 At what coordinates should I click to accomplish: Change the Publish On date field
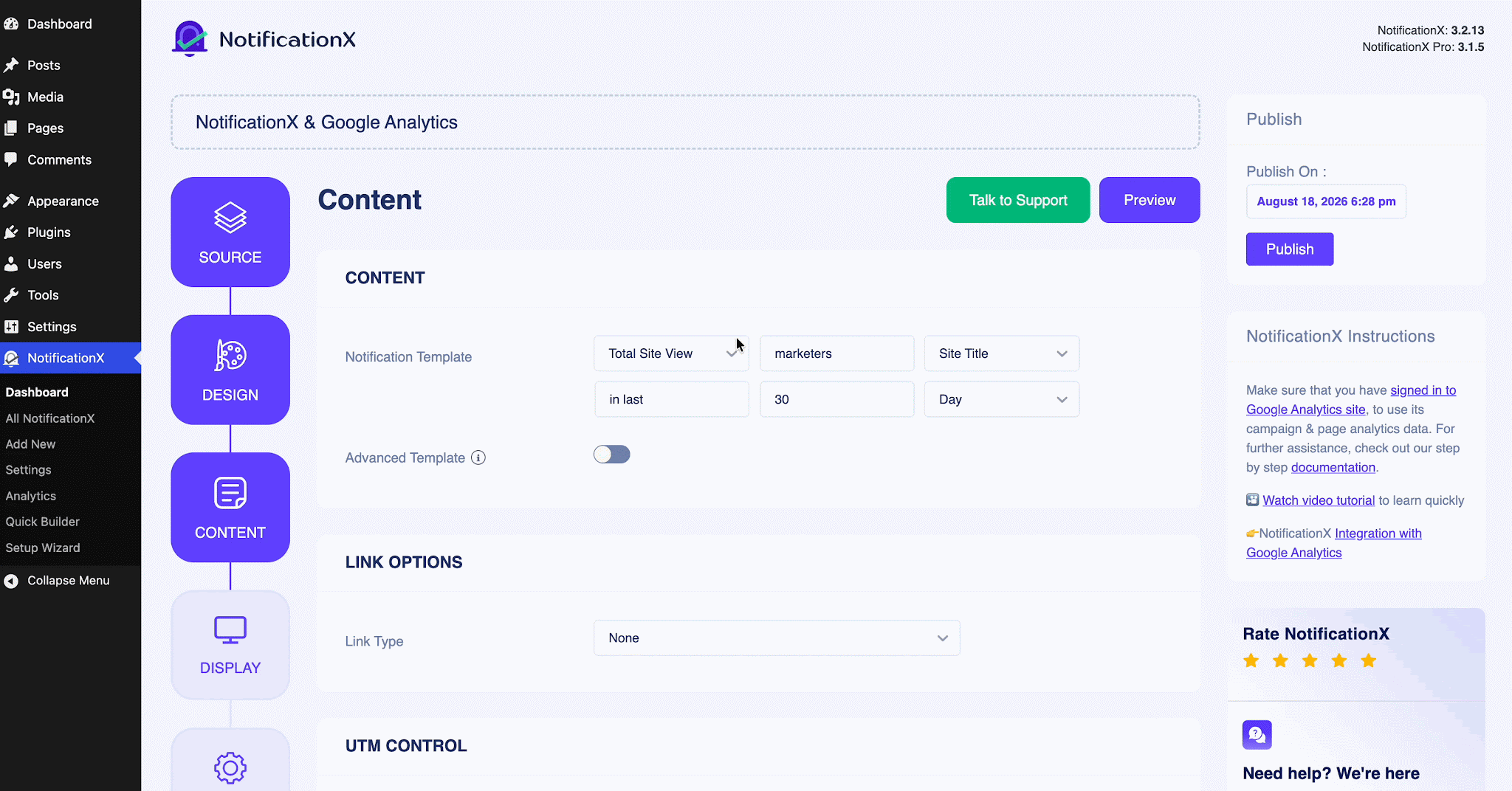[x=1326, y=201]
